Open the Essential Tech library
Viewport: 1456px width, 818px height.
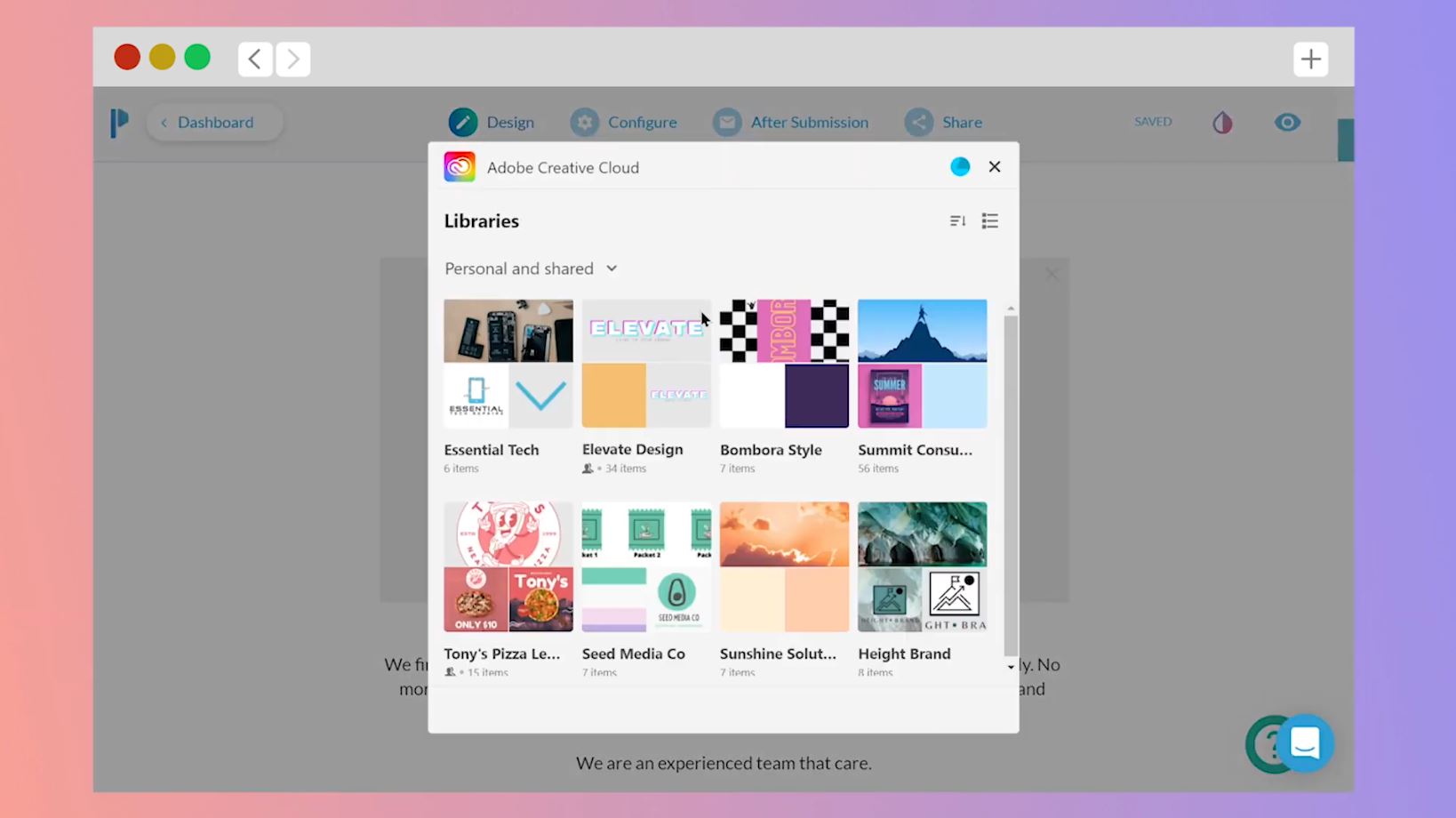(x=508, y=364)
